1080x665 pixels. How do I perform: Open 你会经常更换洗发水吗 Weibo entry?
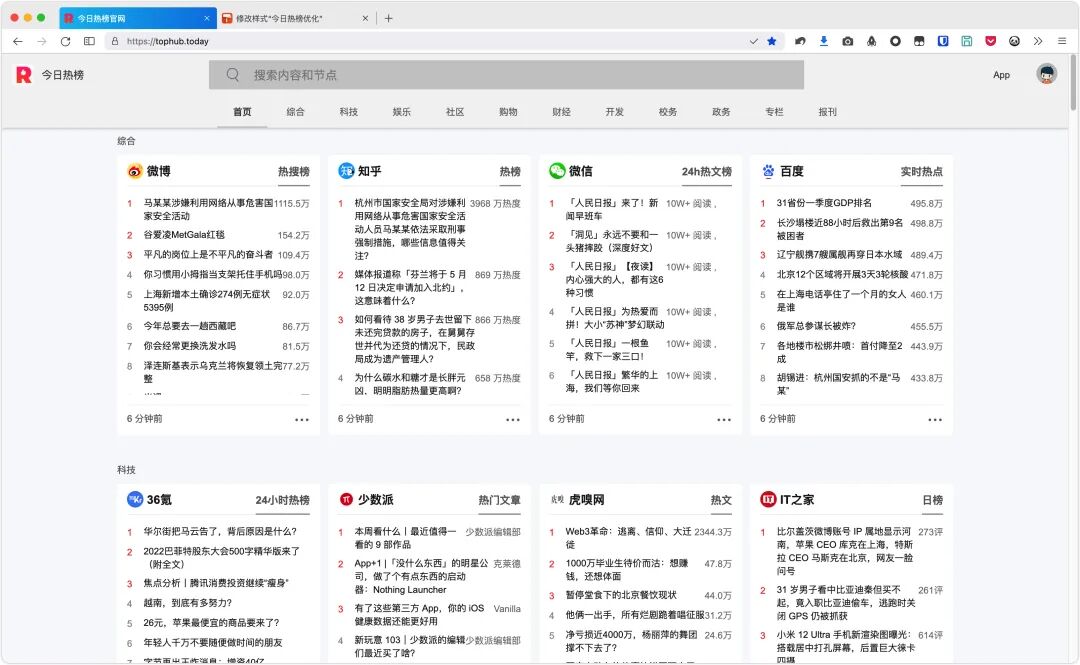point(189,346)
